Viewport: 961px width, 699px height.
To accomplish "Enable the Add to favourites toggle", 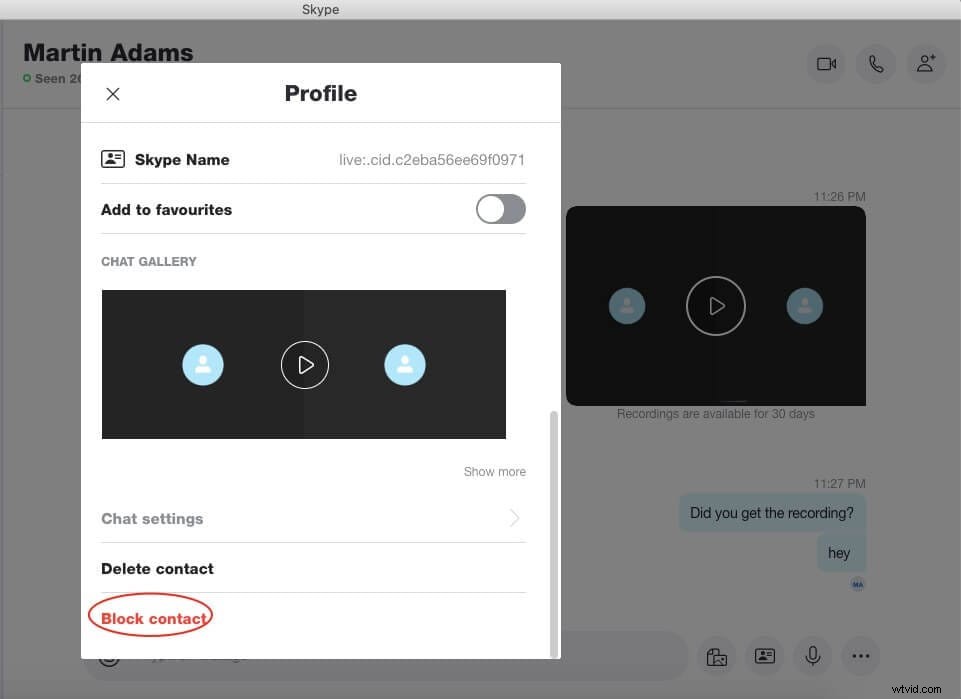I will pyautogui.click(x=500, y=209).
